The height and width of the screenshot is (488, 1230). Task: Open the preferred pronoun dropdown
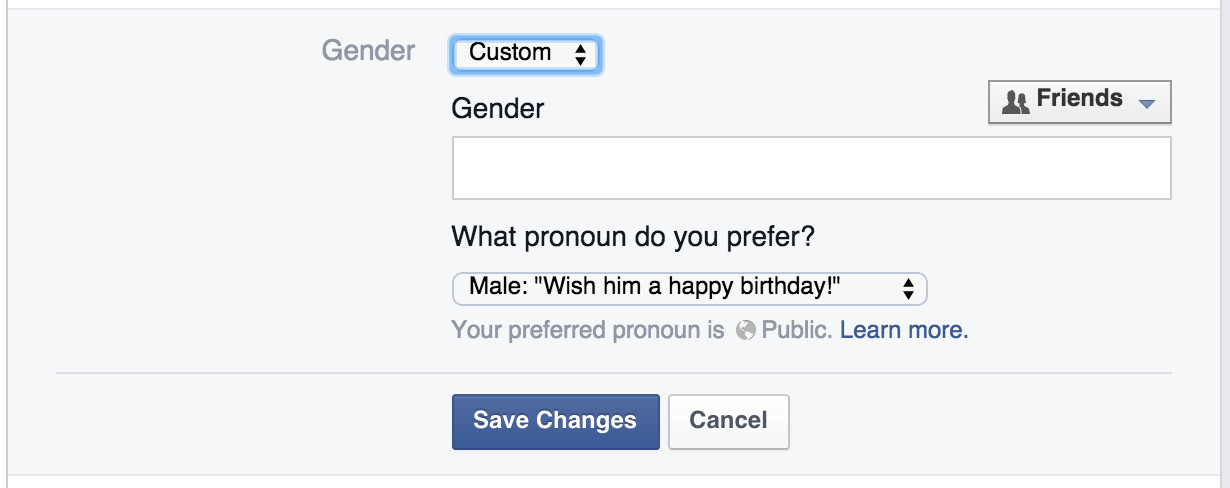[690, 289]
